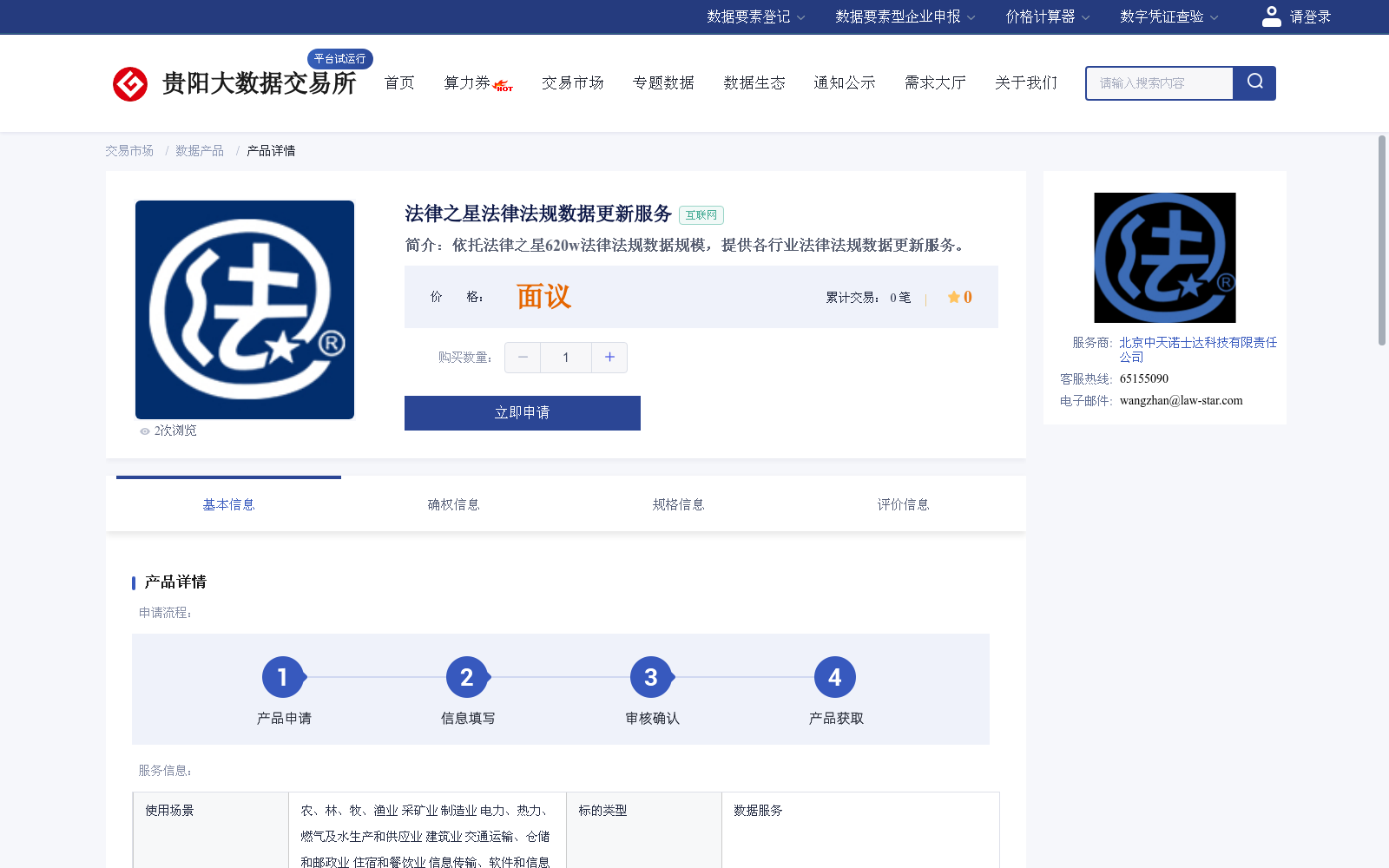Click the 产品详情 breadcrumb text

coord(271,151)
